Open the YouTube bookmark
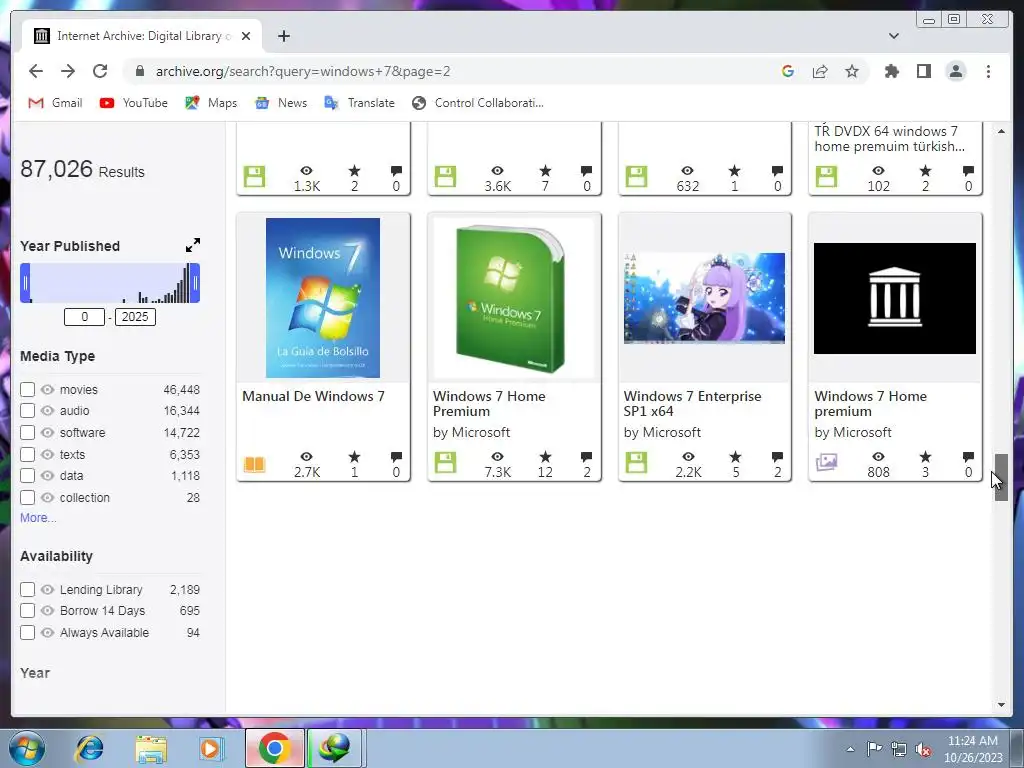The height and width of the screenshot is (768, 1024). coord(134,103)
